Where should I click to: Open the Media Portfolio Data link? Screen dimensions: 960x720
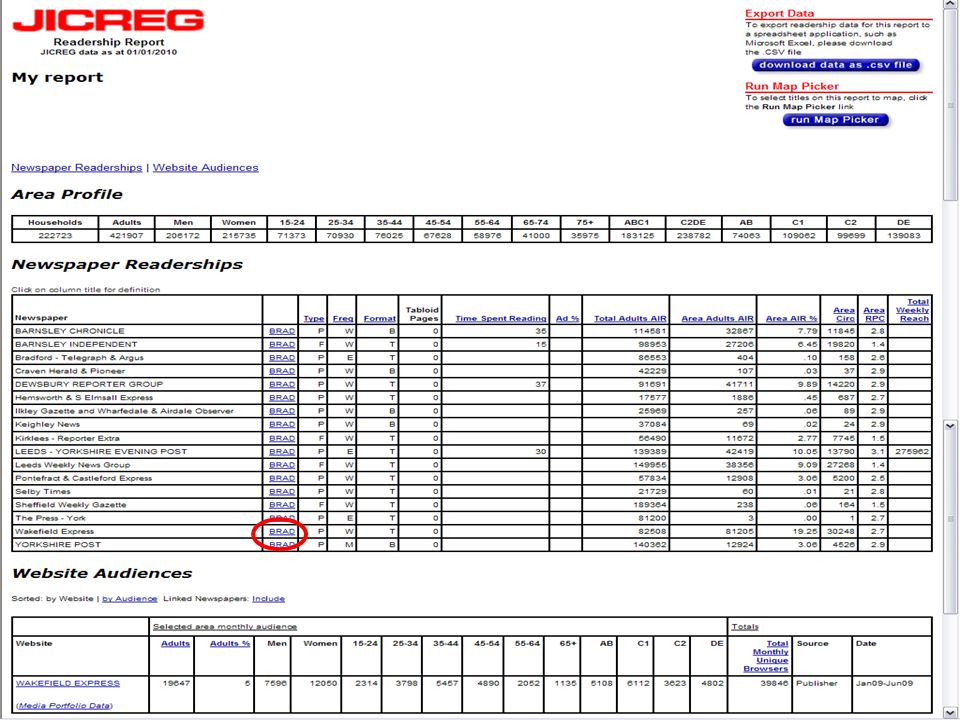65,706
